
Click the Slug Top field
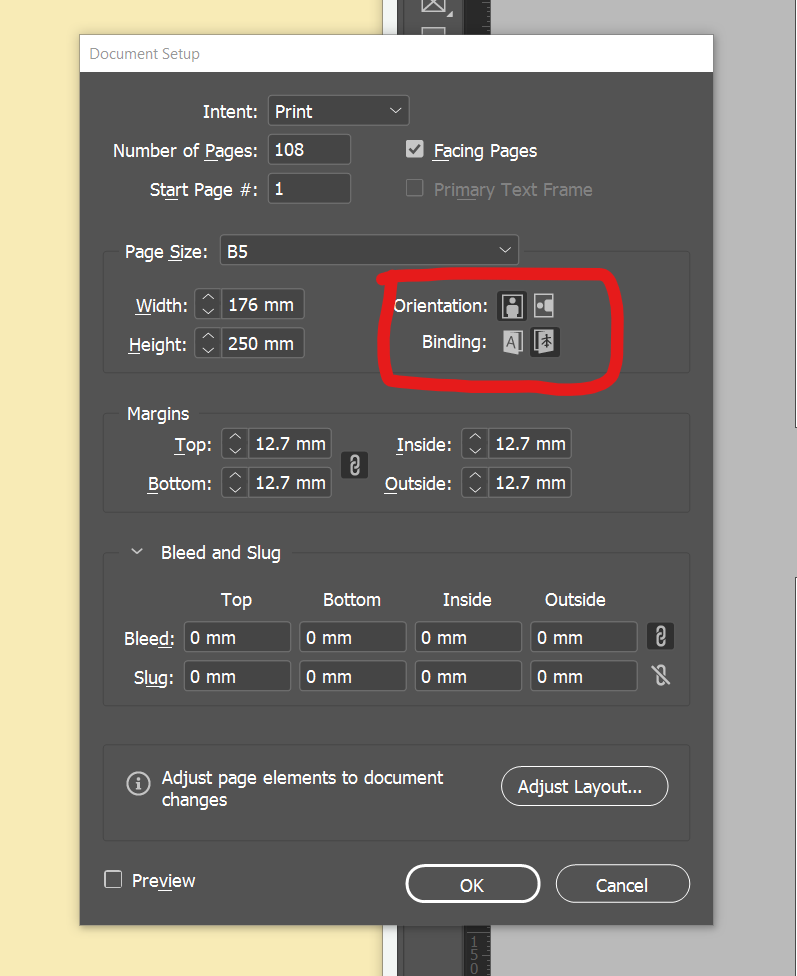(237, 676)
